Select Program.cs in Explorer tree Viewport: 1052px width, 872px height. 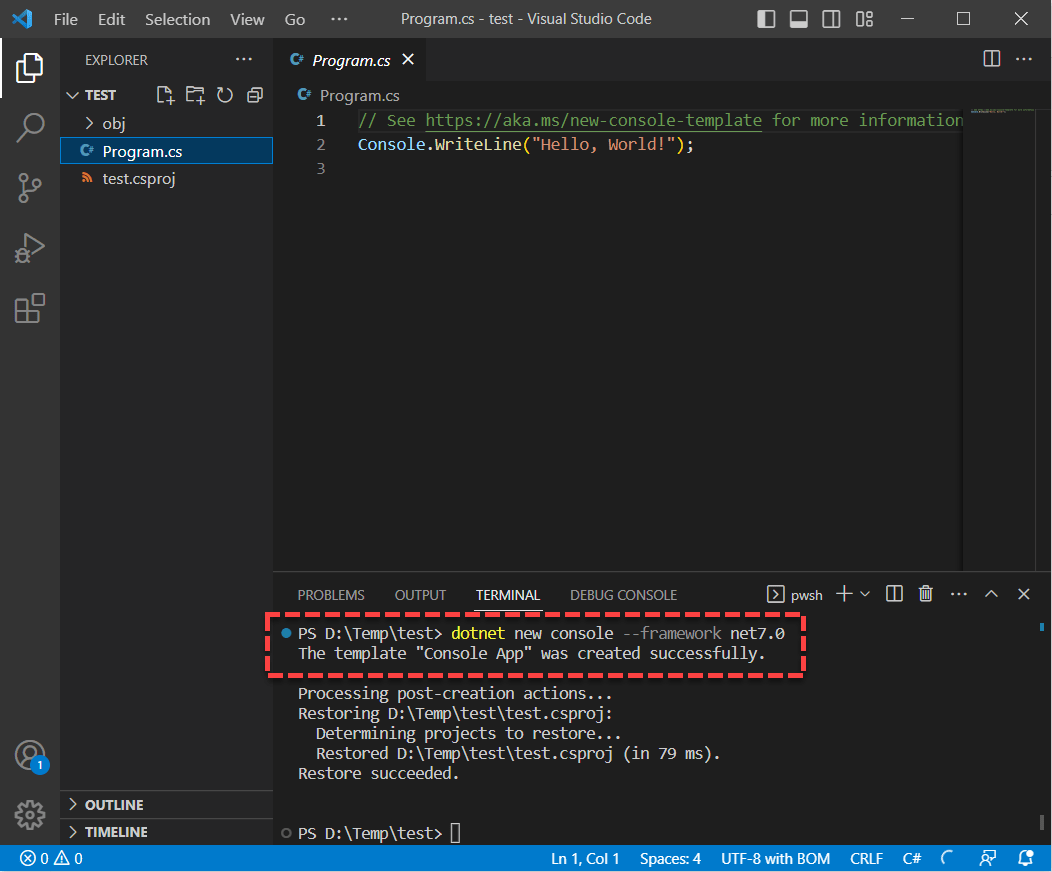[x=166, y=151]
